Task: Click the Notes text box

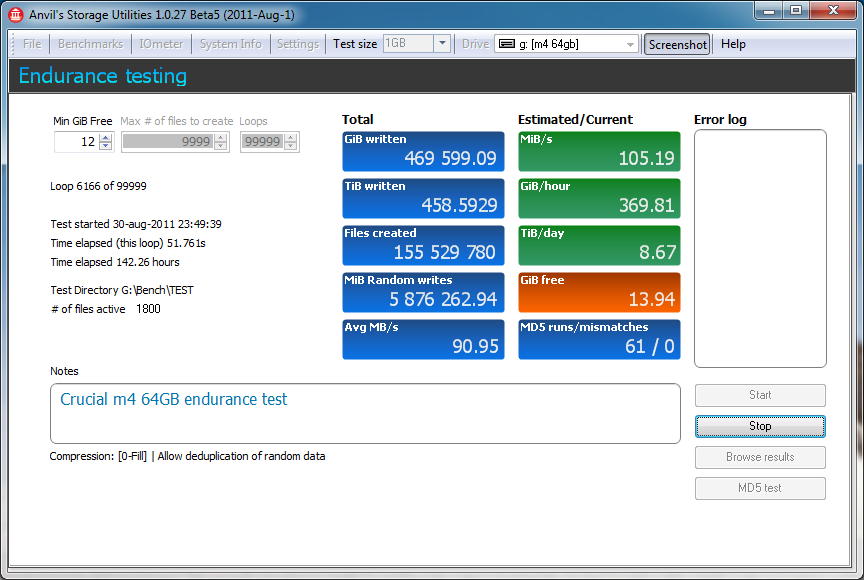Action: click(365, 414)
